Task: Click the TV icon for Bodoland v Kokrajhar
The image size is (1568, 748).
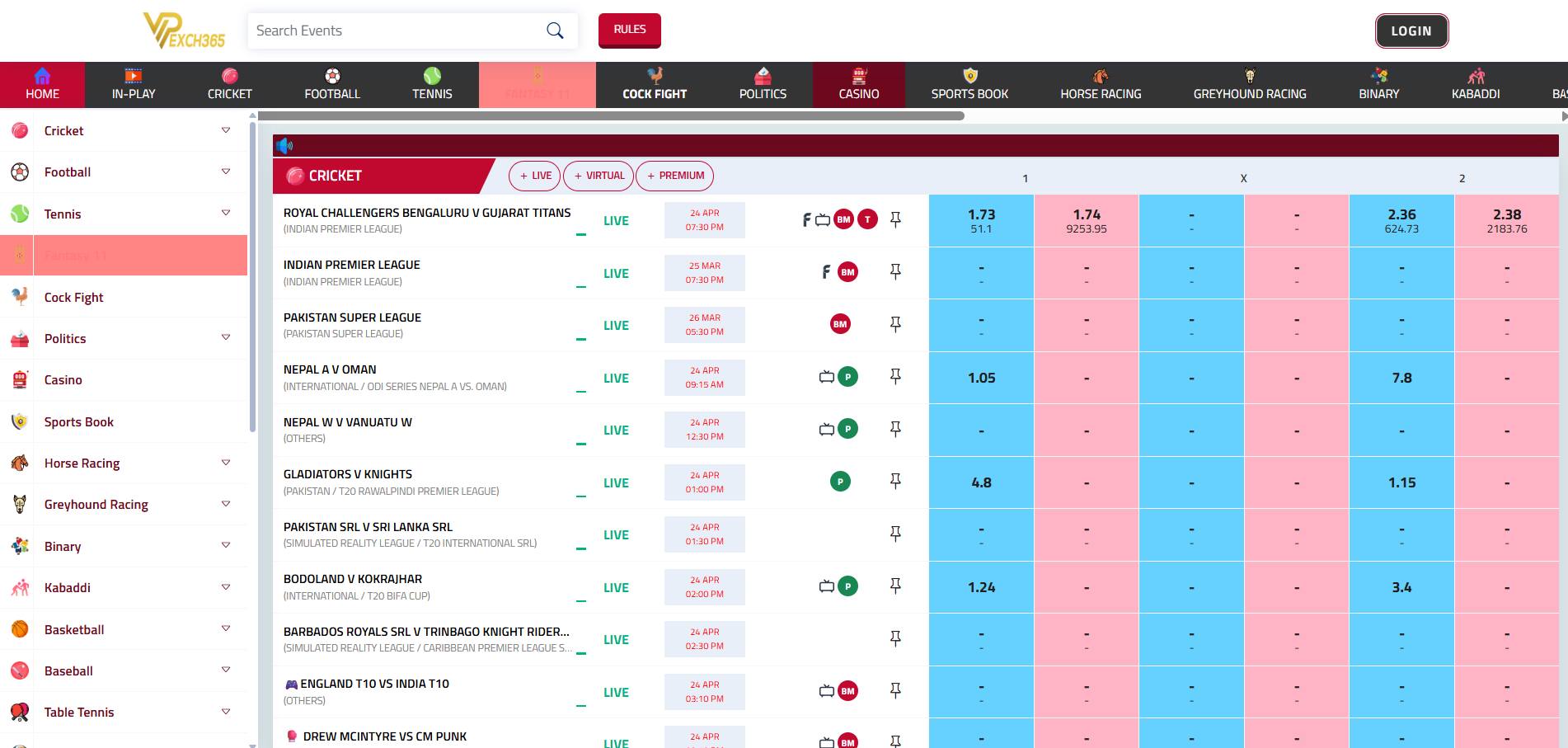Action: 827,586
